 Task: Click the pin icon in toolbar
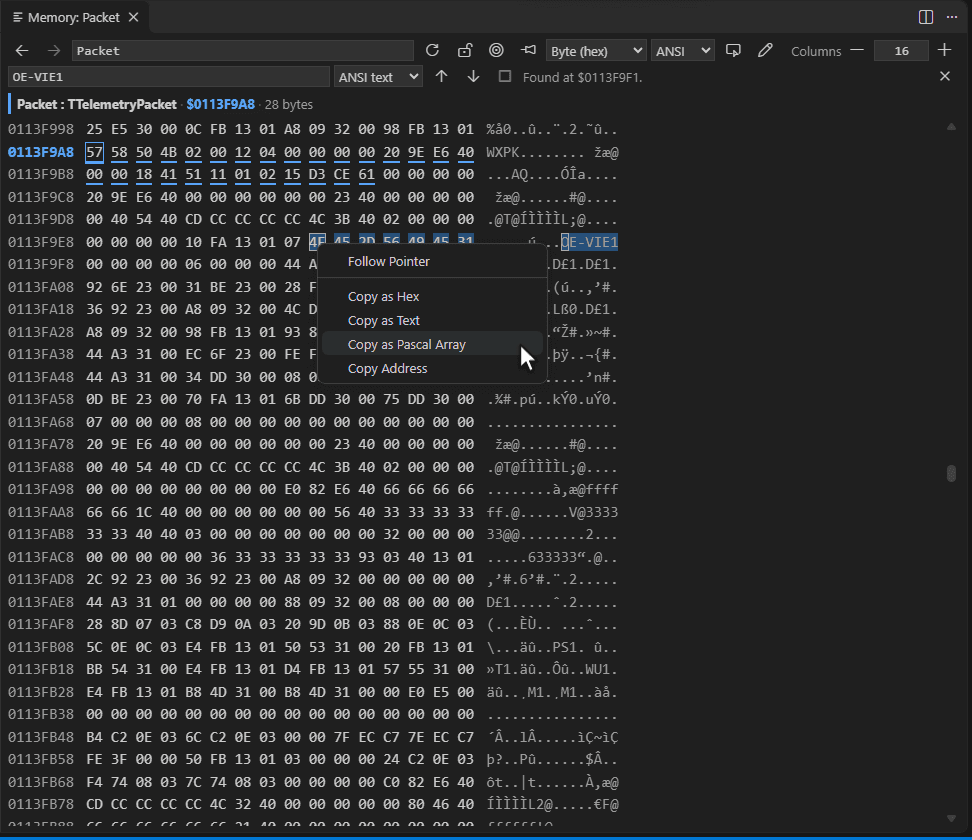coord(528,51)
